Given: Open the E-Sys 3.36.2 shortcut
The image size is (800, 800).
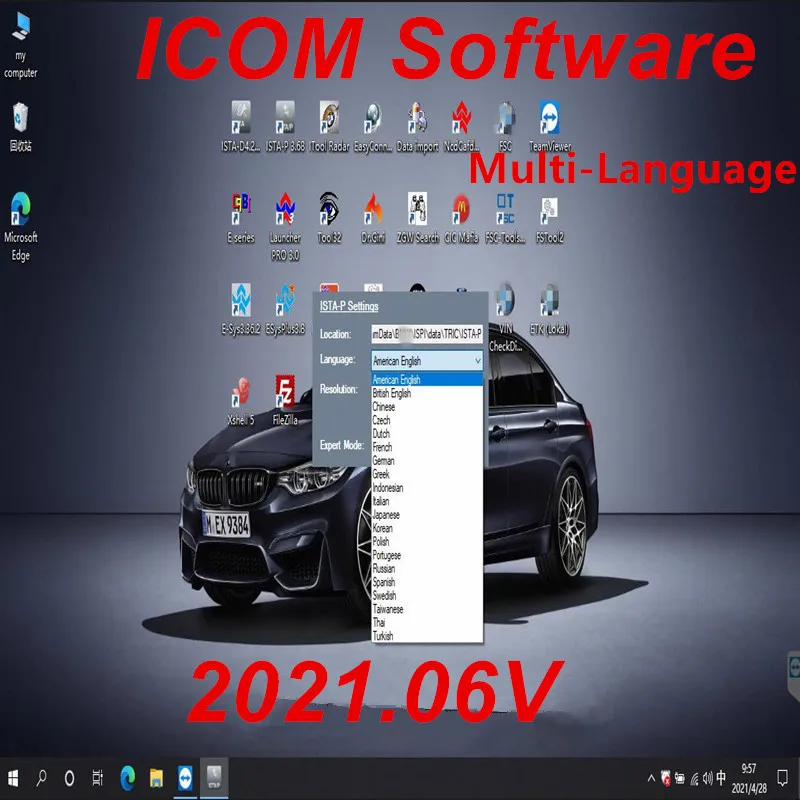Looking at the screenshot, I should click(x=241, y=309).
